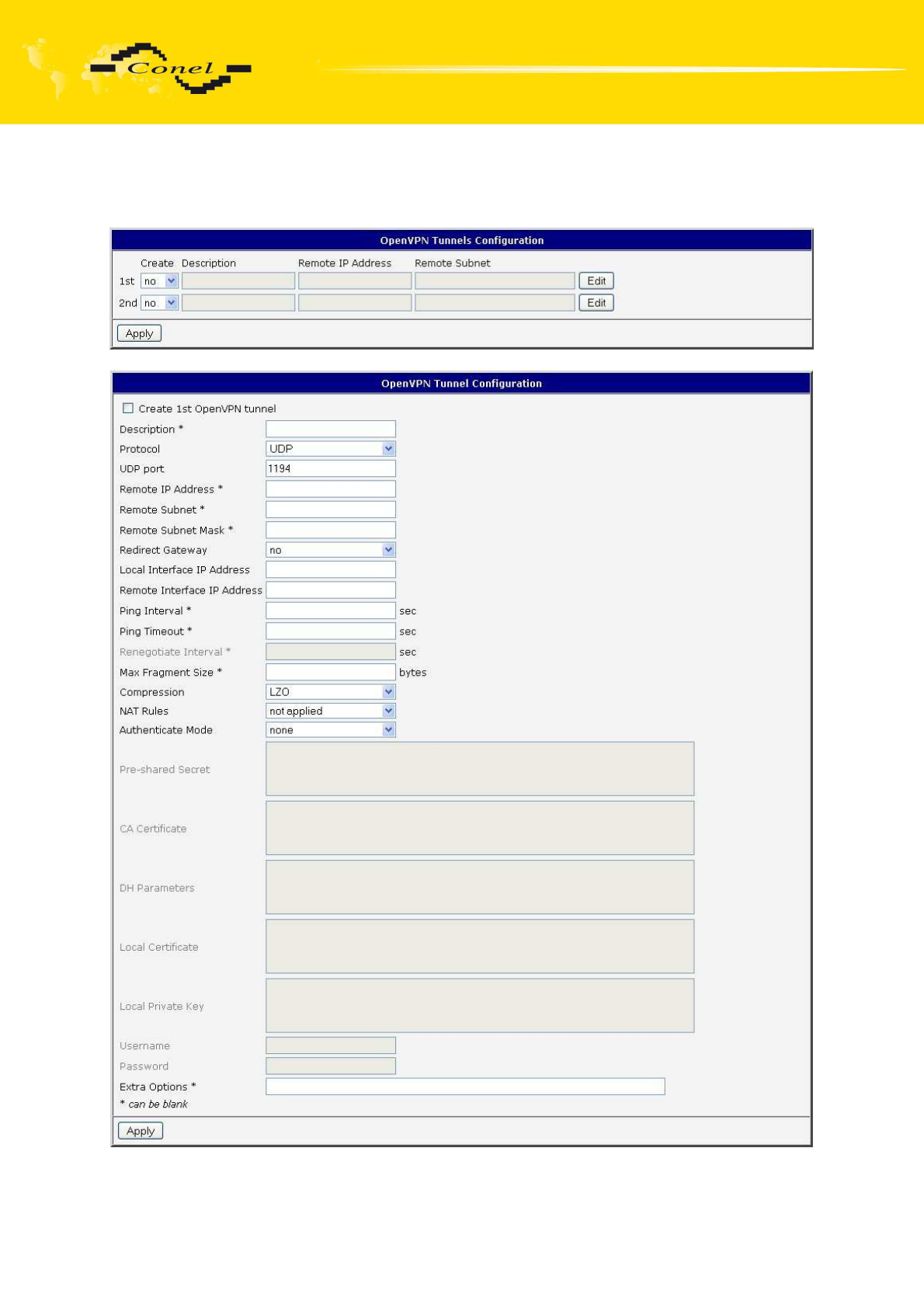Click the 'Redirect Gateway' label
Viewport: 924px width, 1308px height.
(x=163, y=550)
